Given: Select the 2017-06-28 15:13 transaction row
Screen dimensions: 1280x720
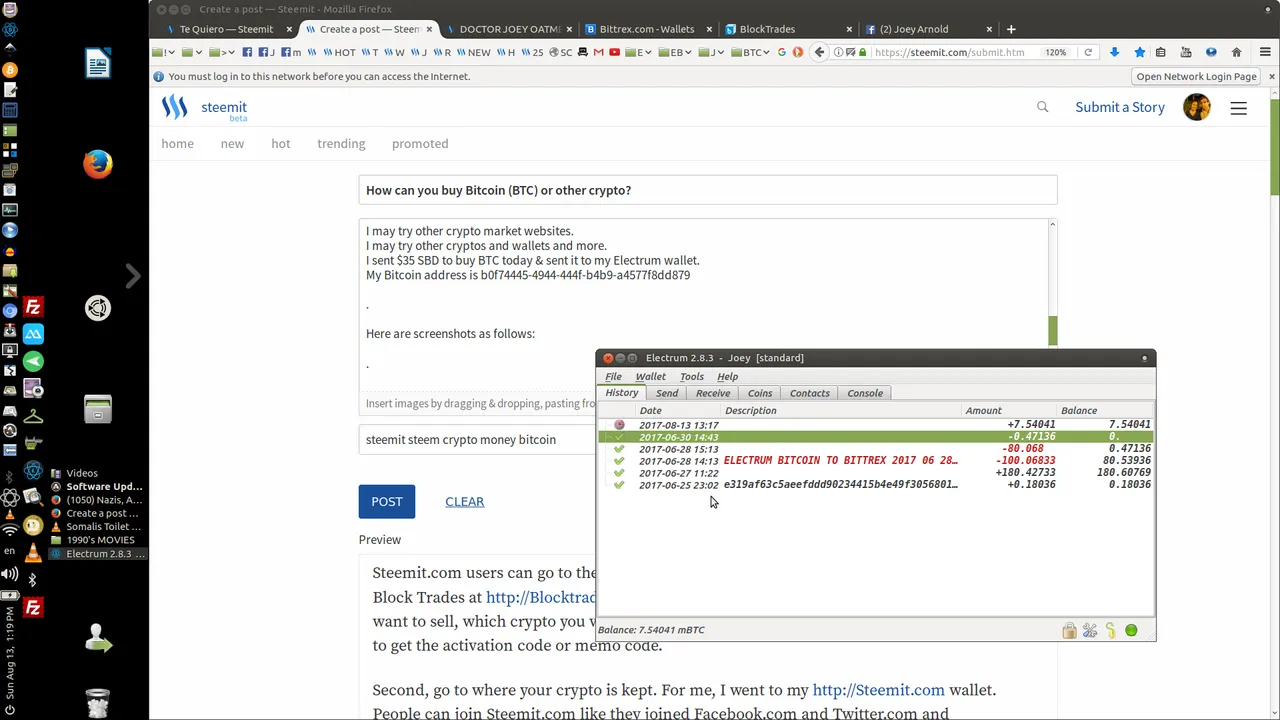Looking at the screenshot, I should (875, 449).
